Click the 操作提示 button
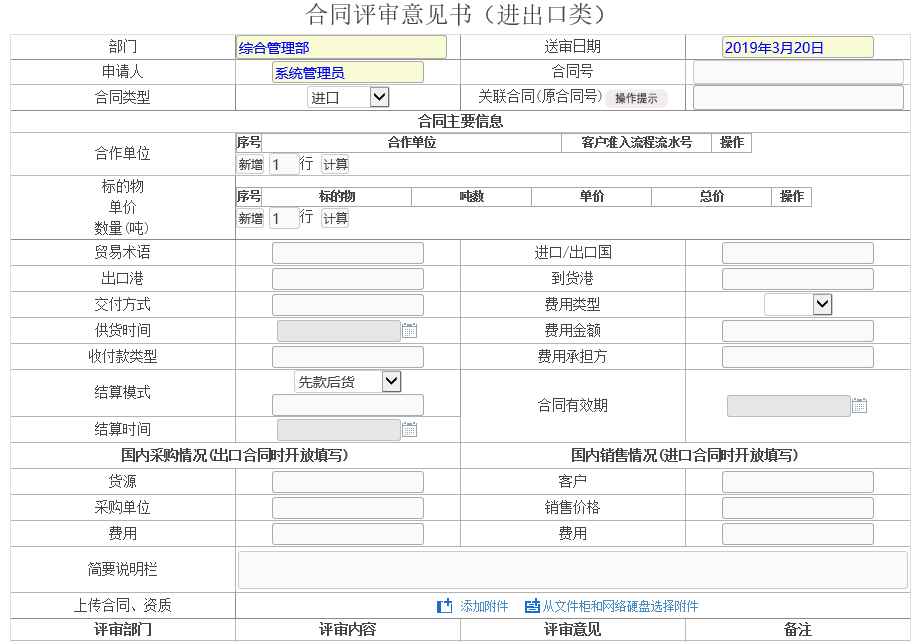Image resolution: width=915 pixels, height=642 pixels. pyautogui.click(x=636, y=98)
